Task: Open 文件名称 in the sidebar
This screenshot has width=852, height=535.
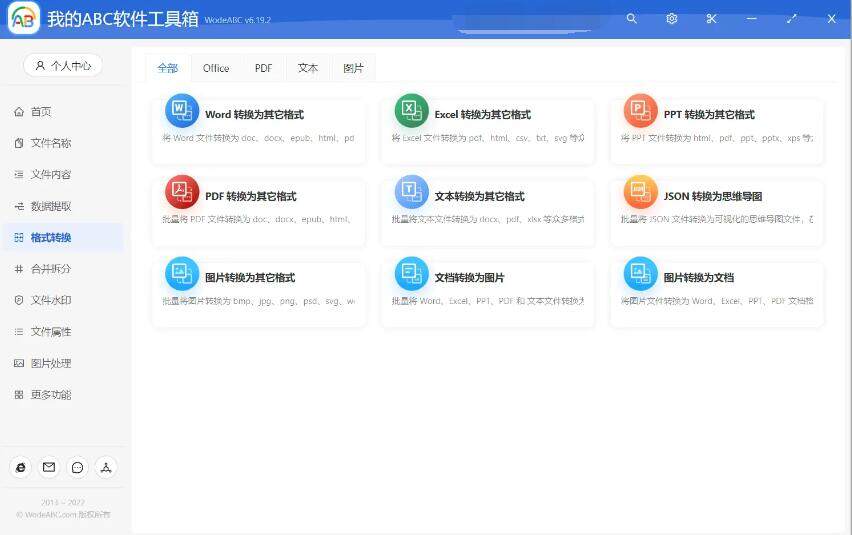Action: tap(62, 143)
